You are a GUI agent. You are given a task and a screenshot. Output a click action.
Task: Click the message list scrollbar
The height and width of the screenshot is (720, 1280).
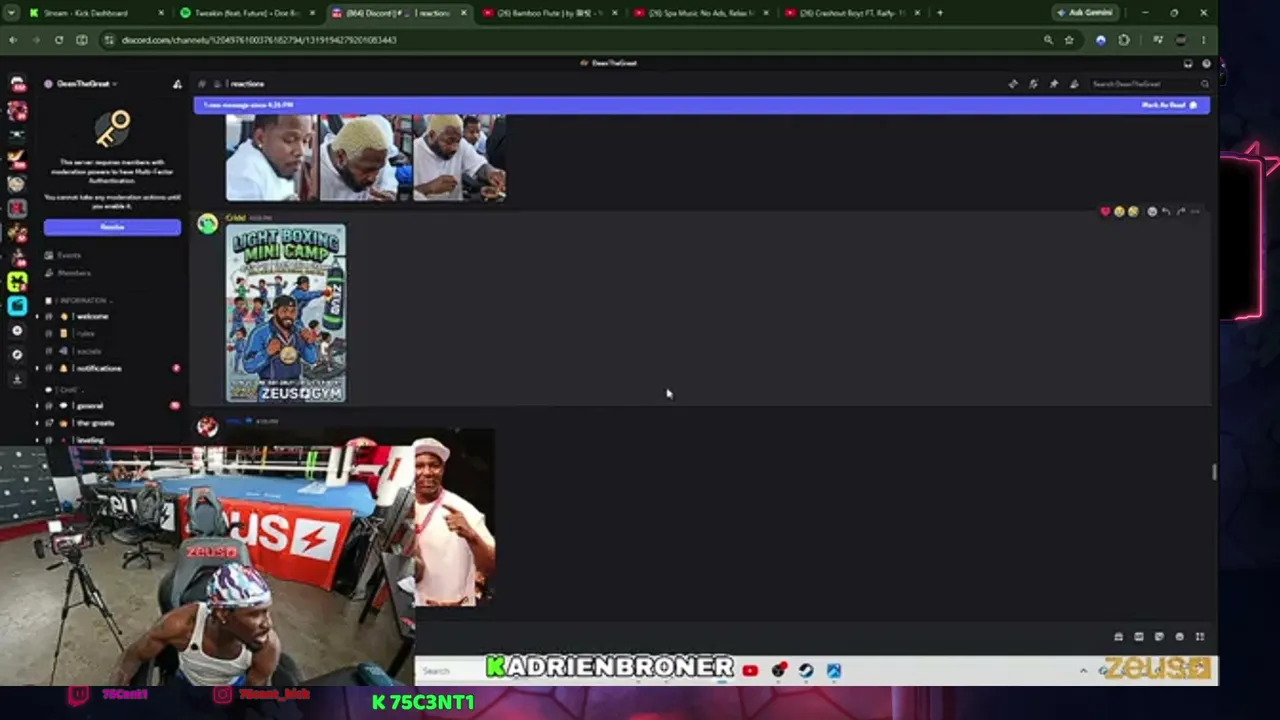coord(1214,472)
